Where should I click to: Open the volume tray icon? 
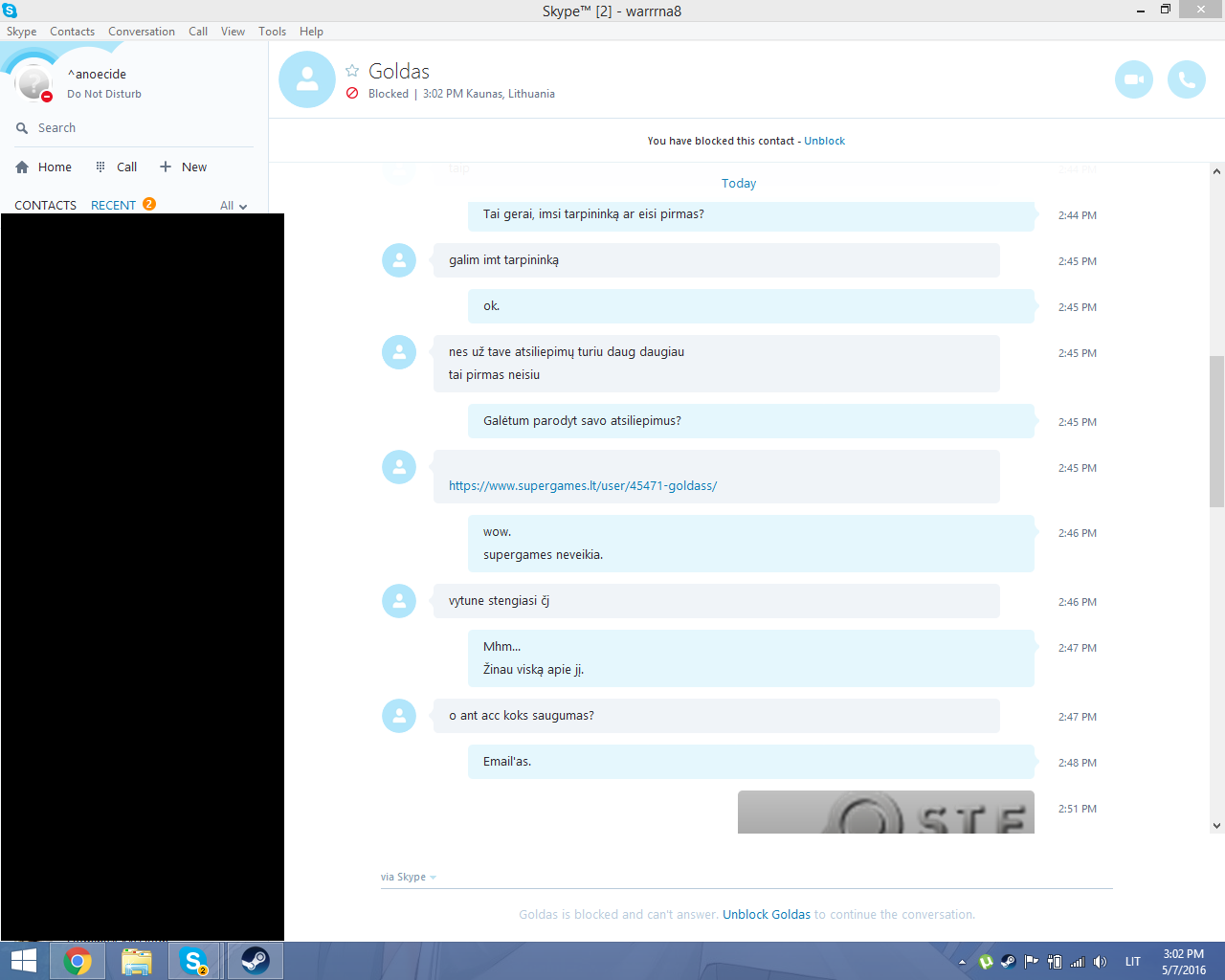tap(1101, 962)
